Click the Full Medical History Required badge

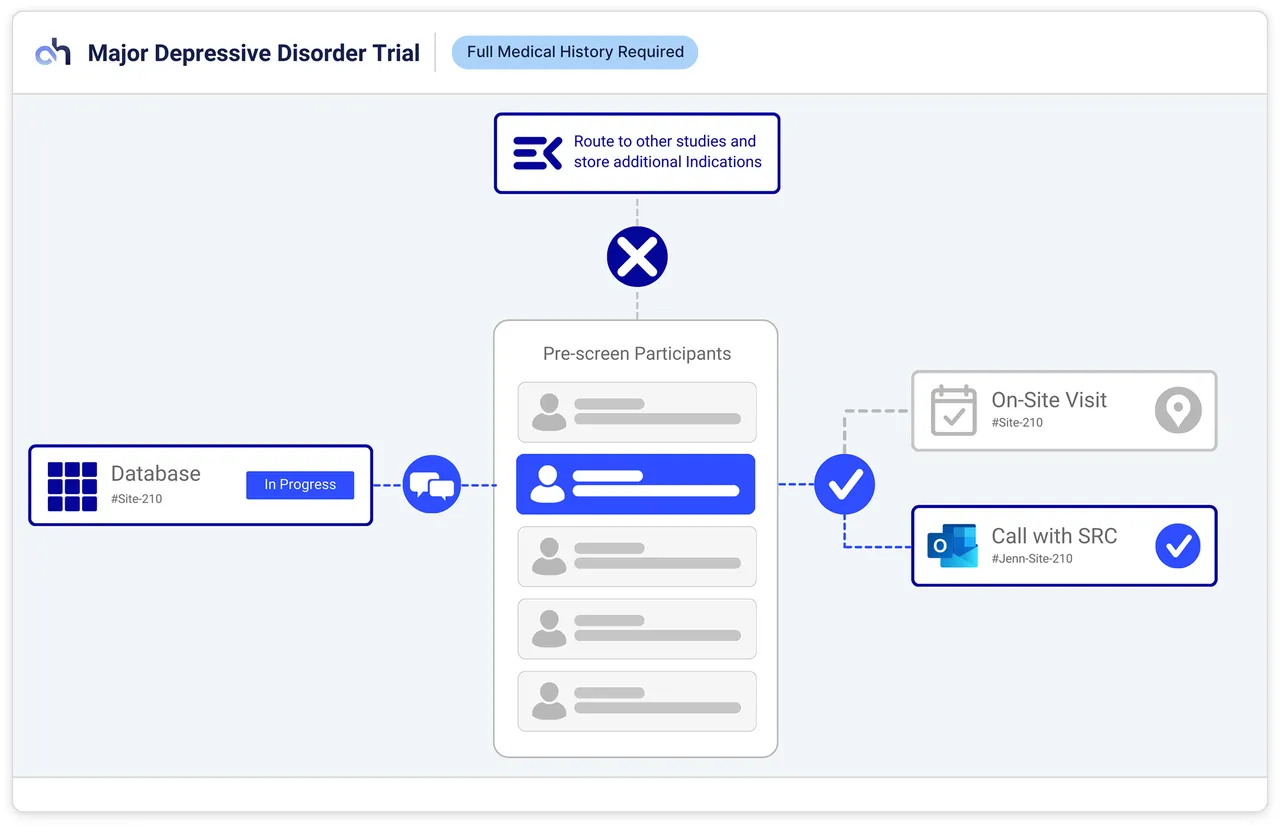[x=575, y=52]
